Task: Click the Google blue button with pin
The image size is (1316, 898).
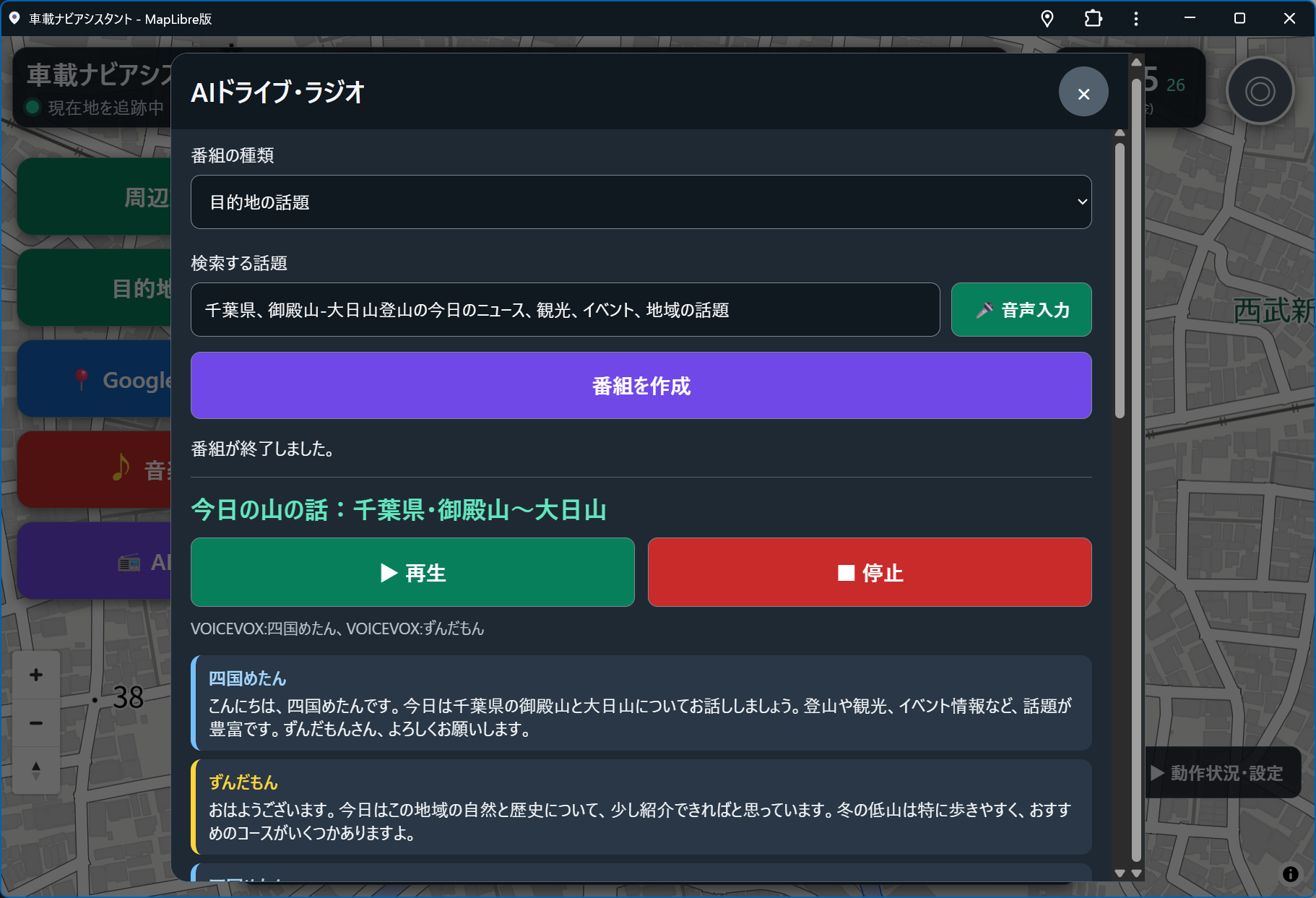Action: tap(94, 379)
